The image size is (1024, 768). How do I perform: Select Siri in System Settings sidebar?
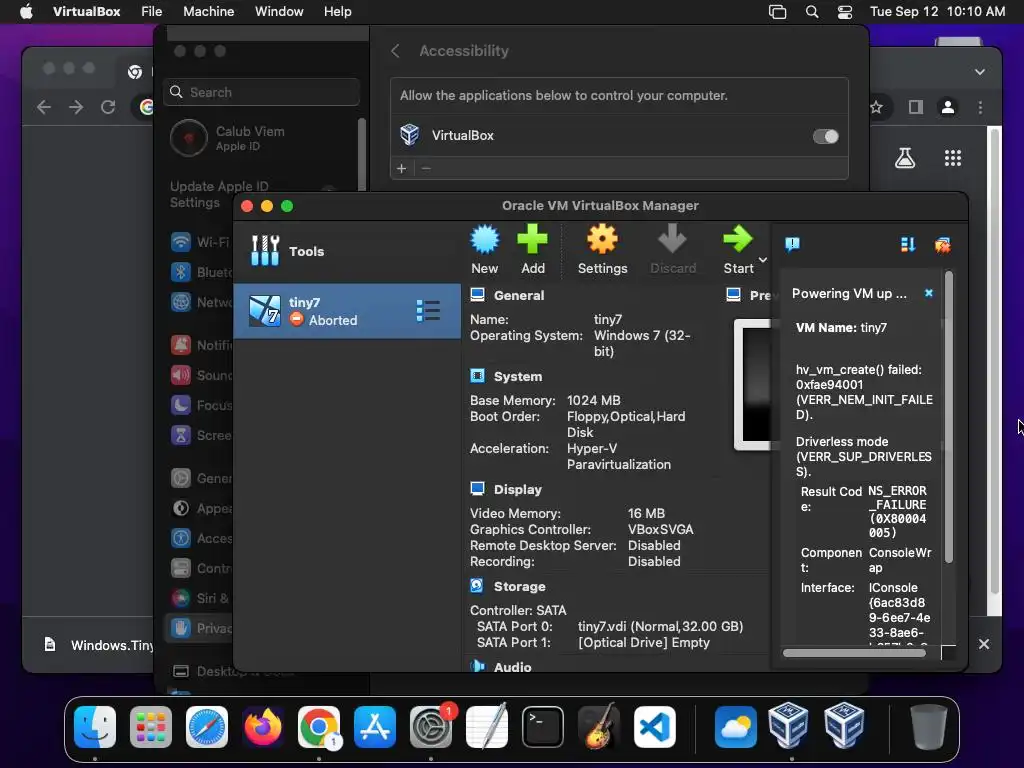point(200,598)
